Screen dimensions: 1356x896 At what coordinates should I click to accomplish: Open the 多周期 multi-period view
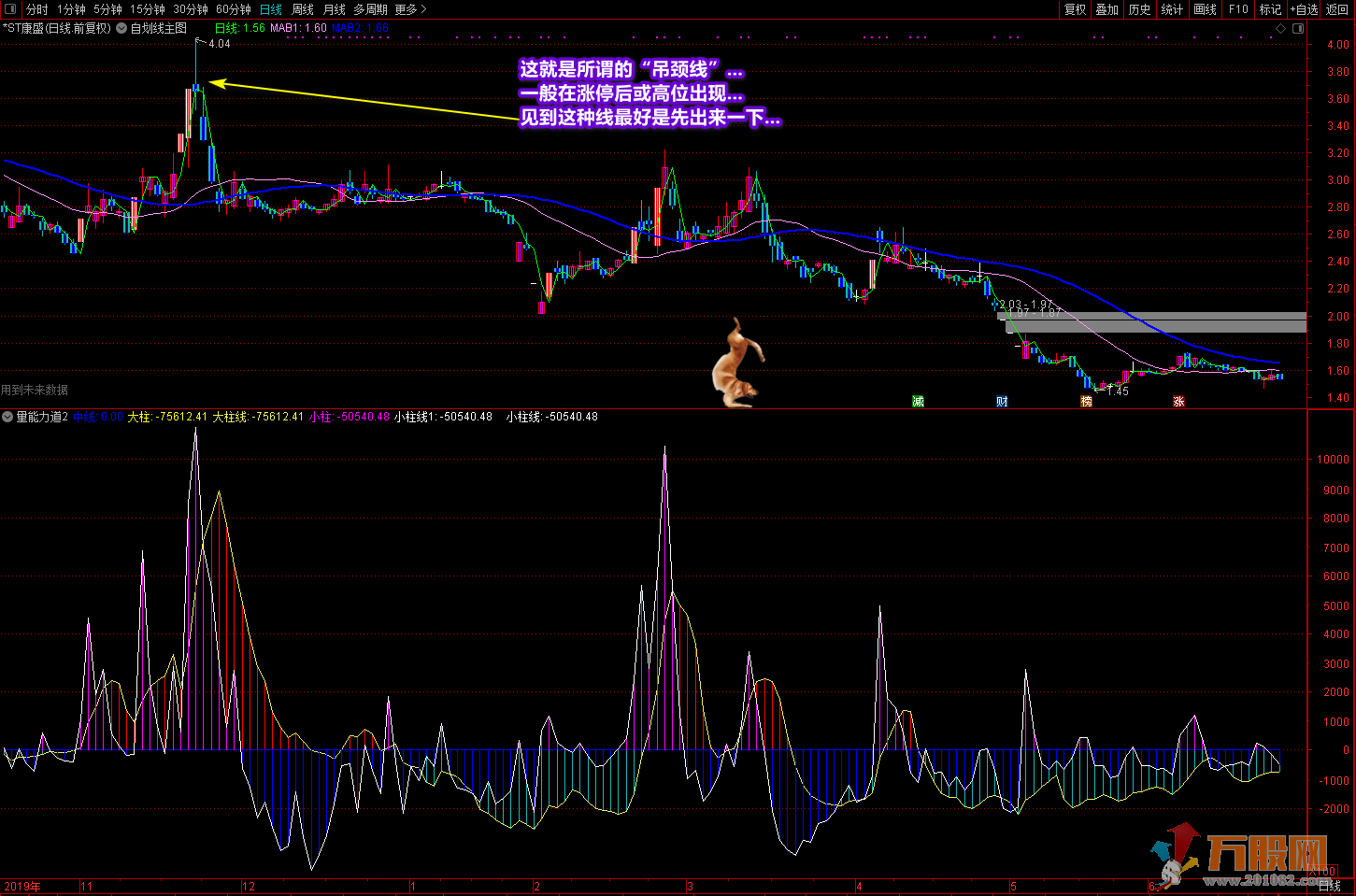tap(370, 9)
